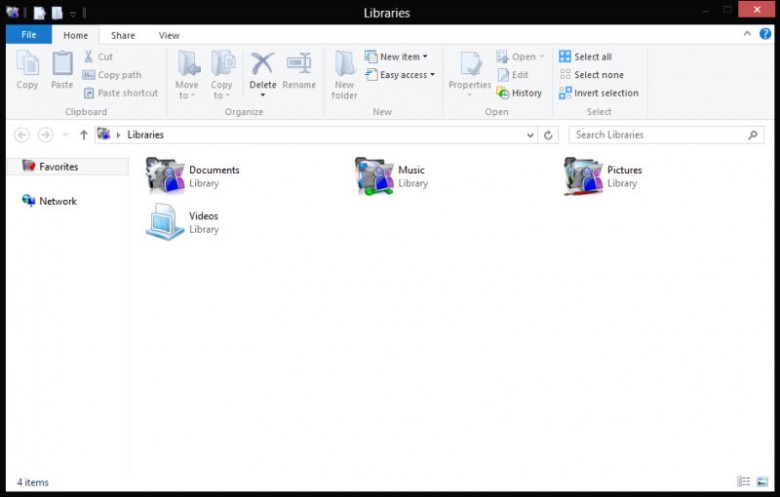The width and height of the screenshot is (780, 497).
Task: Switch to Details view in status bar
Action: 743,481
